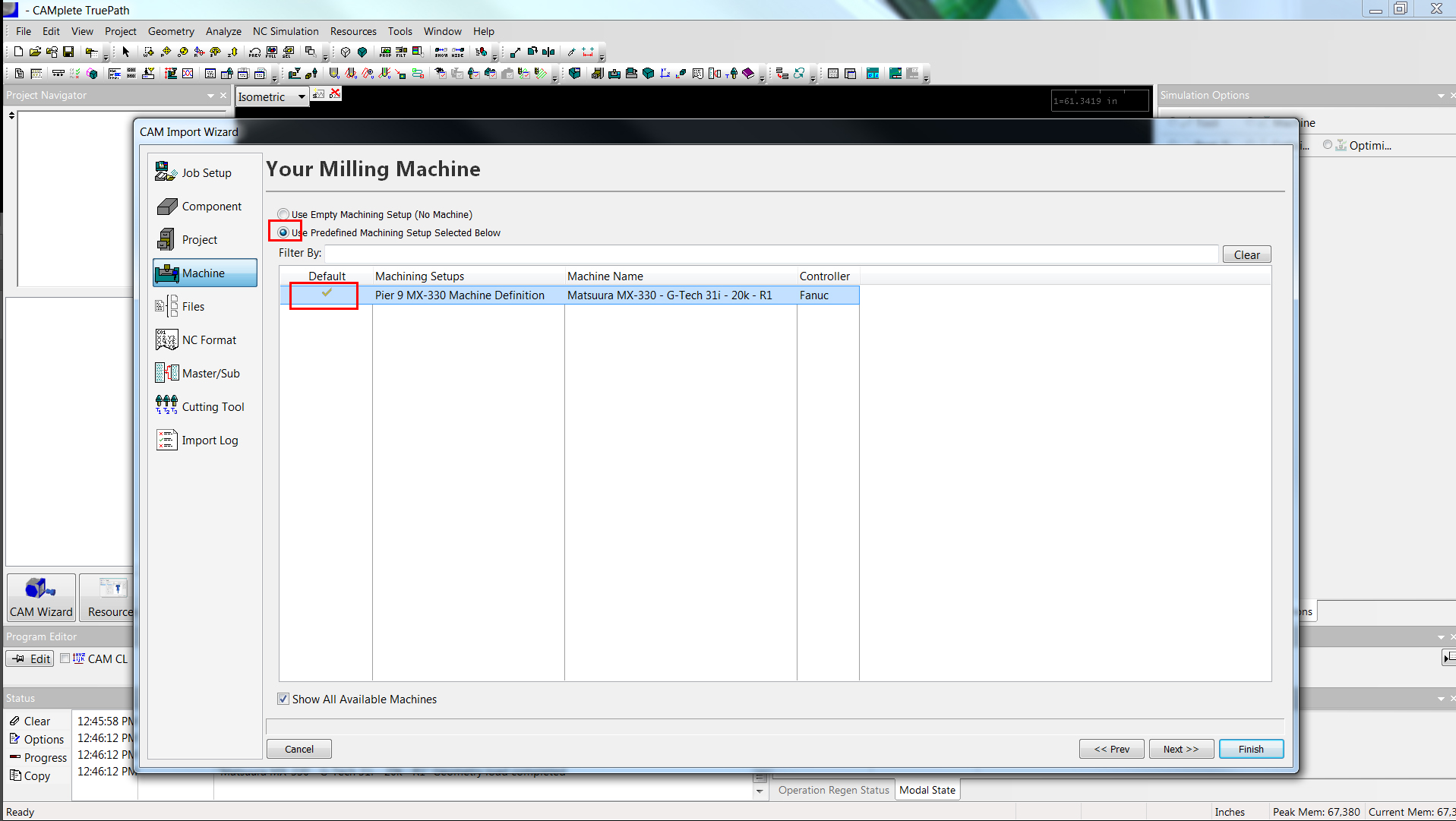Click the NC Format wizard icon
Screen dimensions: 1456x821
click(x=166, y=339)
